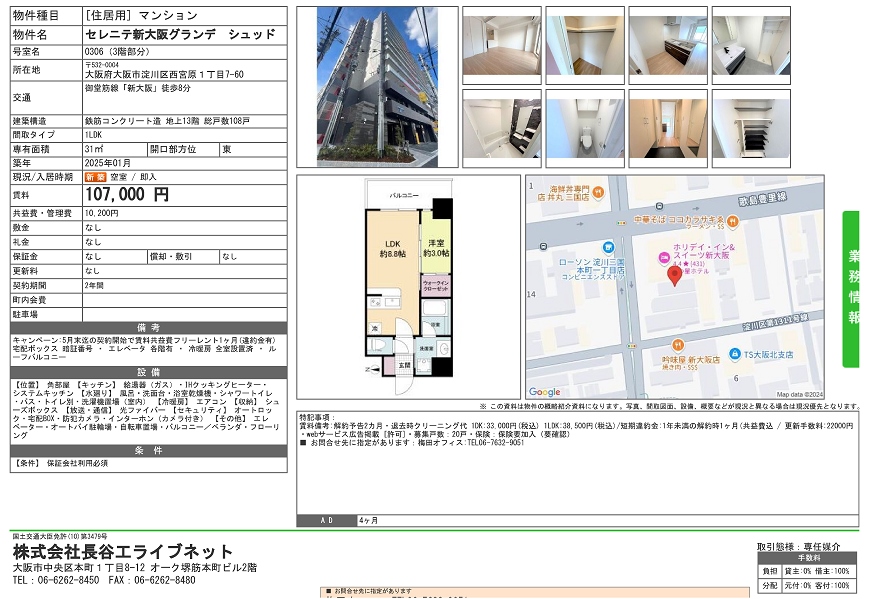View the empty living room photo

click(500, 46)
